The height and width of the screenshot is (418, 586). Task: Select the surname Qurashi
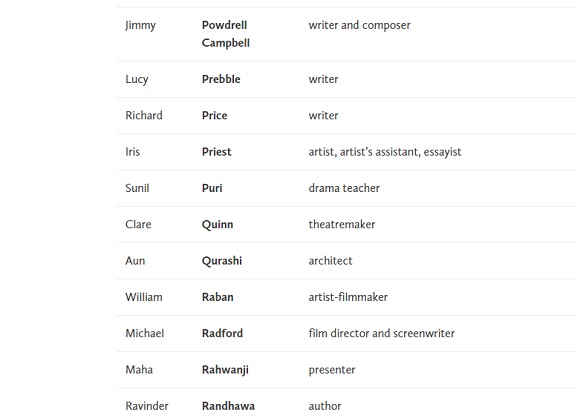(222, 261)
